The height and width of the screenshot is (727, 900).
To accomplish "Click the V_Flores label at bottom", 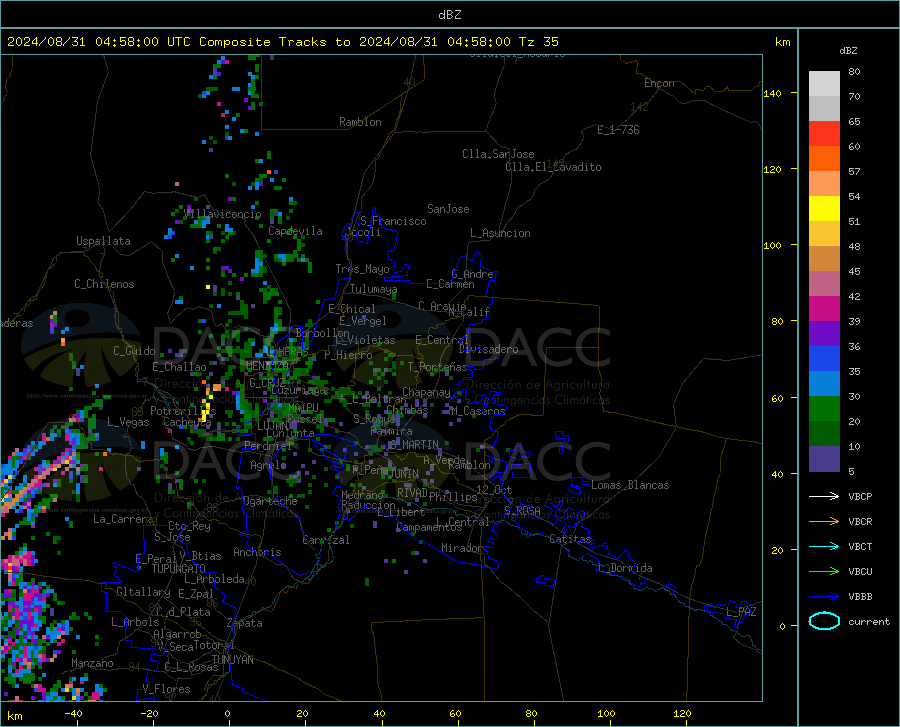I will (x=166, y=689).
